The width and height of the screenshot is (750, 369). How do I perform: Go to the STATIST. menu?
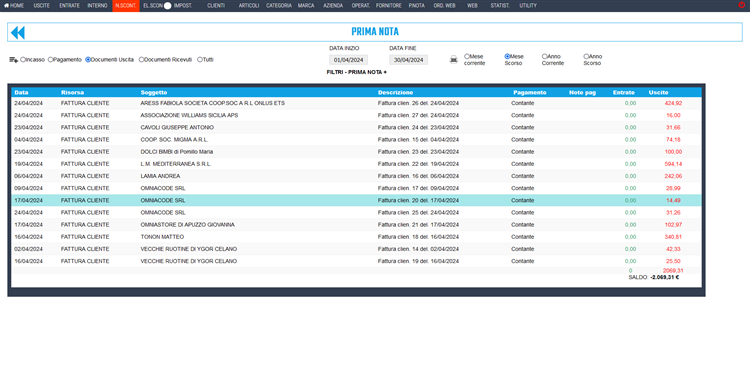500,6
